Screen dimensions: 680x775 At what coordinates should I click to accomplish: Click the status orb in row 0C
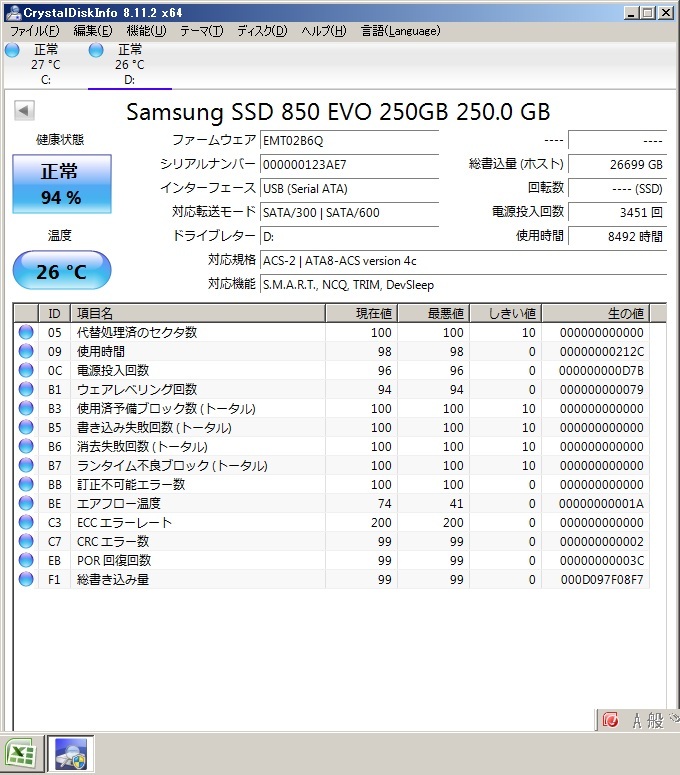pyautogui.click(x=26, y=370)
